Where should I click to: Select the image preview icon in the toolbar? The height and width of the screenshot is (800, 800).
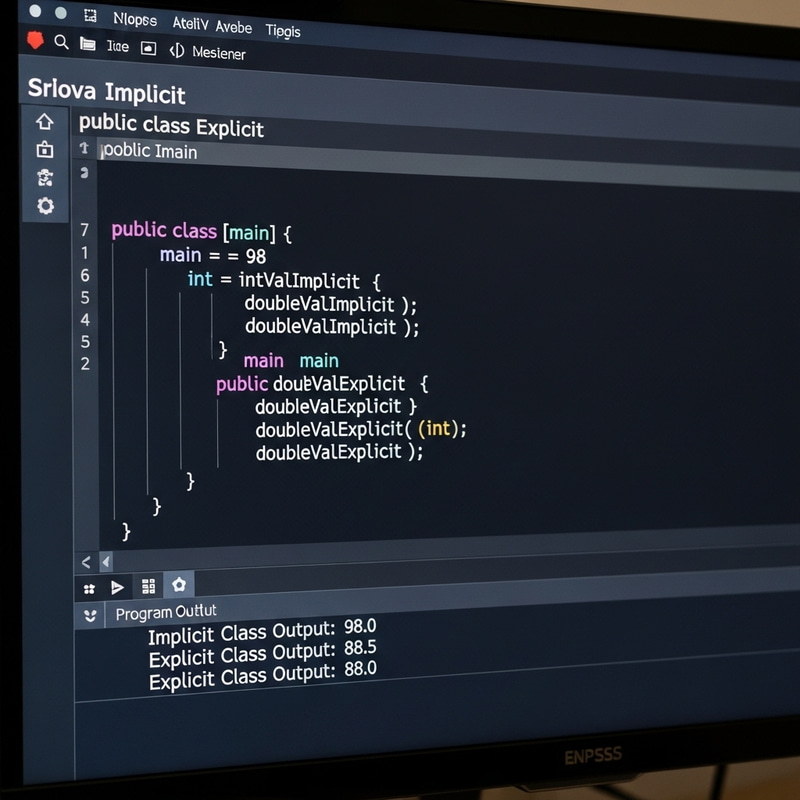[148, 46]
